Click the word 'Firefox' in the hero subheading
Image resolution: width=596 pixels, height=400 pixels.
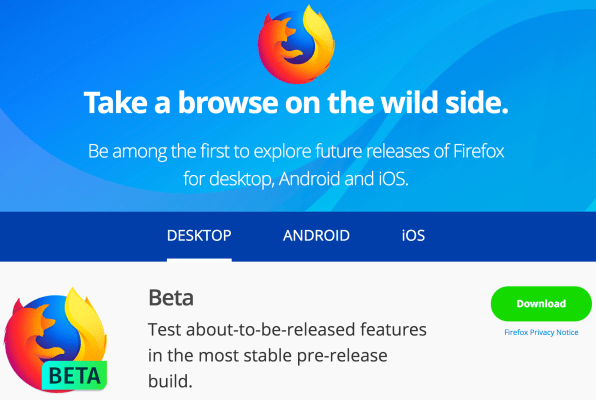pyautogui.click(x=479, y=151)
